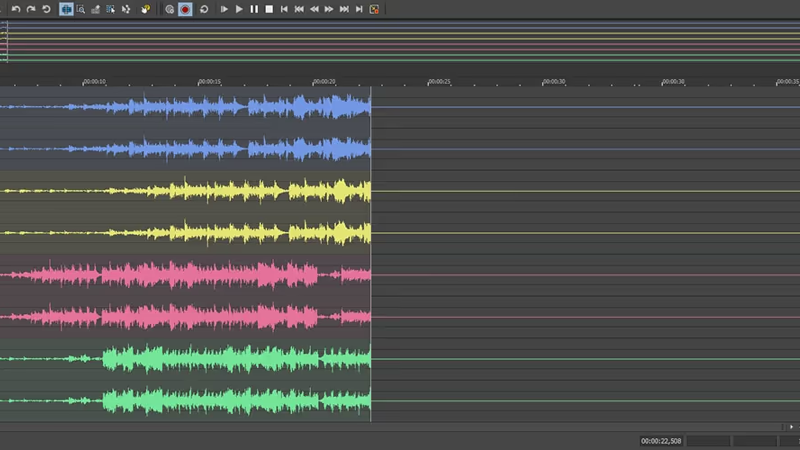
Task: Click the round icon left of Record
Action: click(x=169, y=9)
